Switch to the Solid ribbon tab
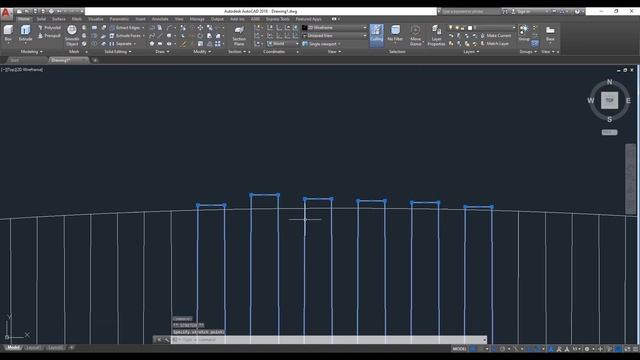This screenshot has width=640, height=360. click(x=41, y=19)
